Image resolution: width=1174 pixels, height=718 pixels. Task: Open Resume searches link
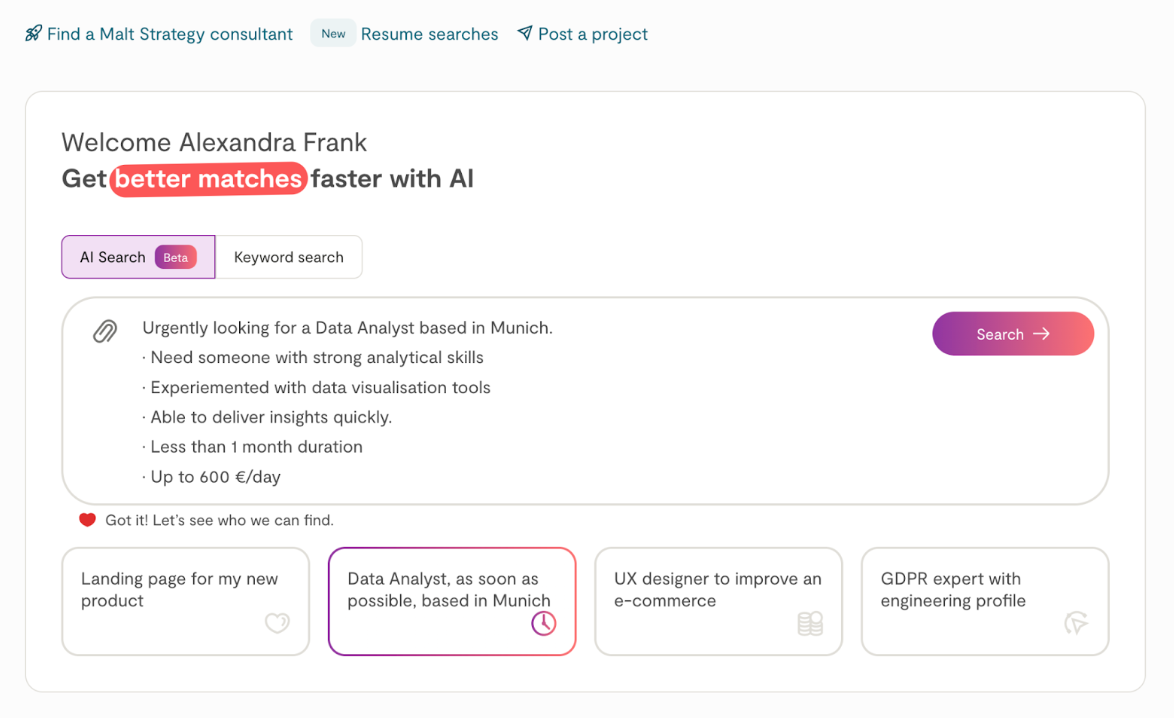(429, 34)
